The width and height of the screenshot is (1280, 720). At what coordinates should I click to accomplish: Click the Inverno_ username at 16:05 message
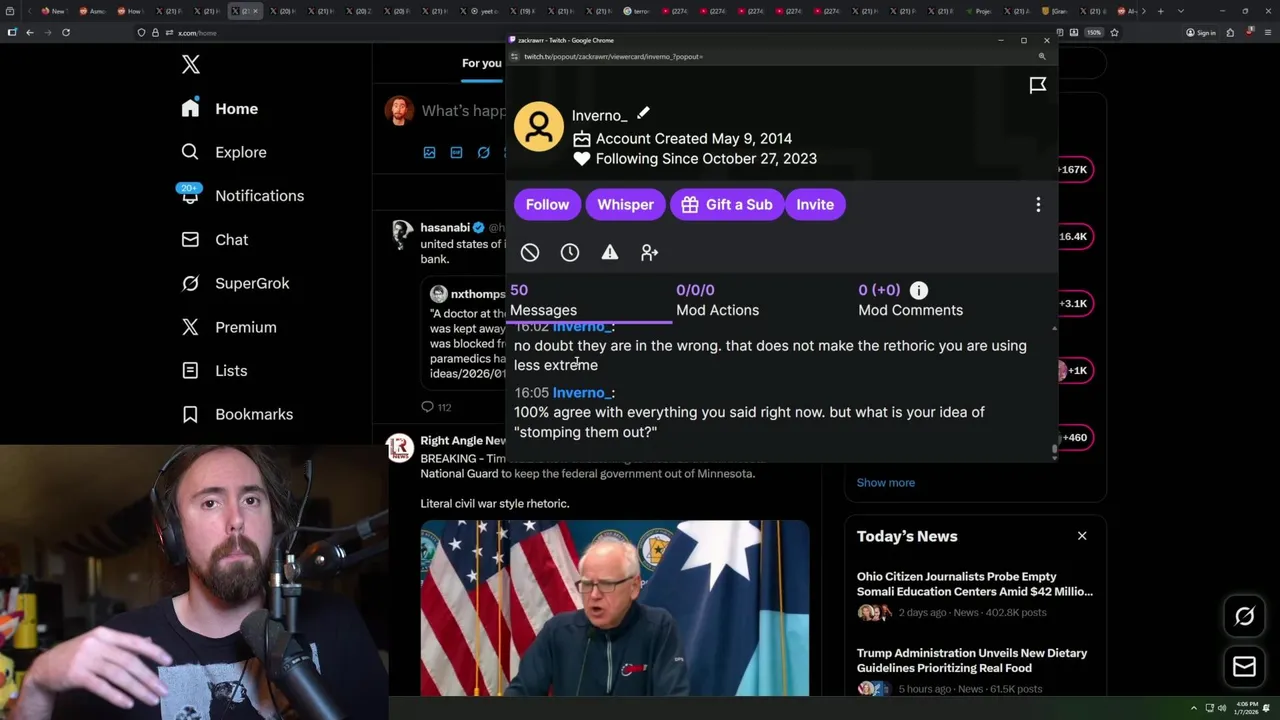pyautogui.click(x=580, y=393)
